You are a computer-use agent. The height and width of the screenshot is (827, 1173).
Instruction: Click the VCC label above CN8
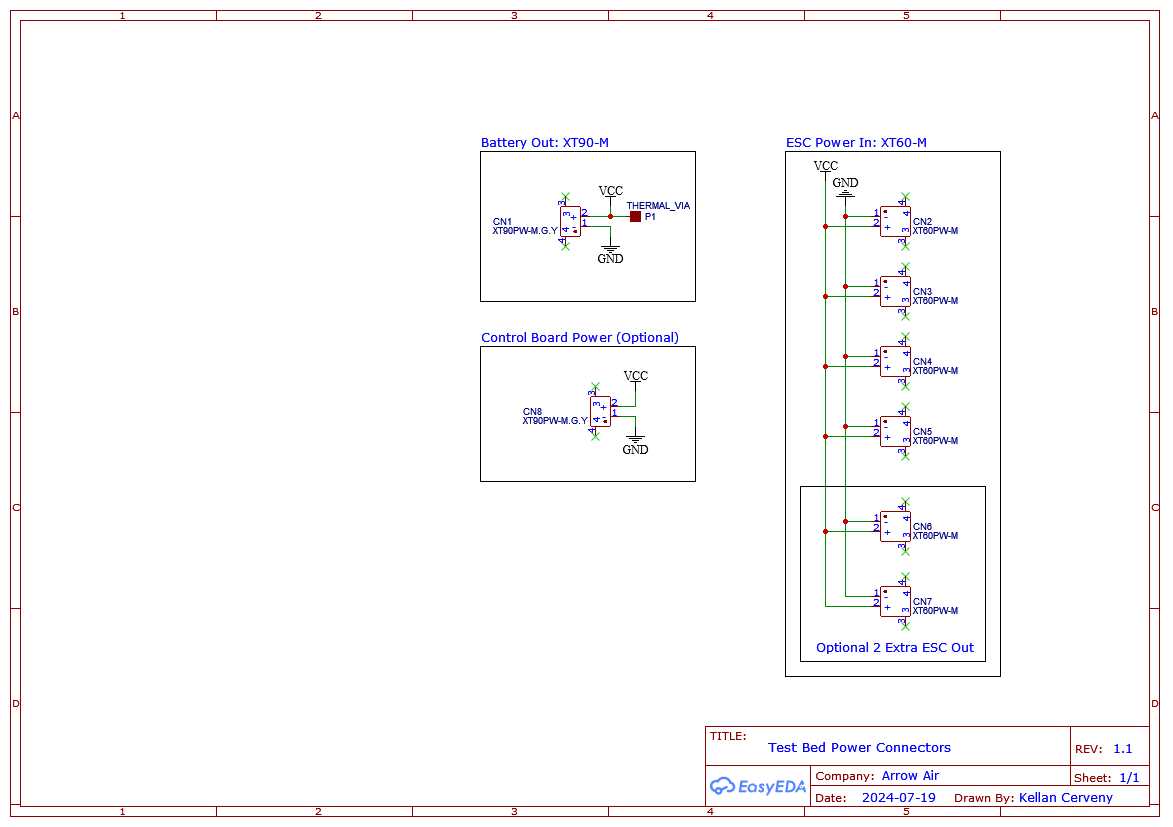(x=635, y=376)
